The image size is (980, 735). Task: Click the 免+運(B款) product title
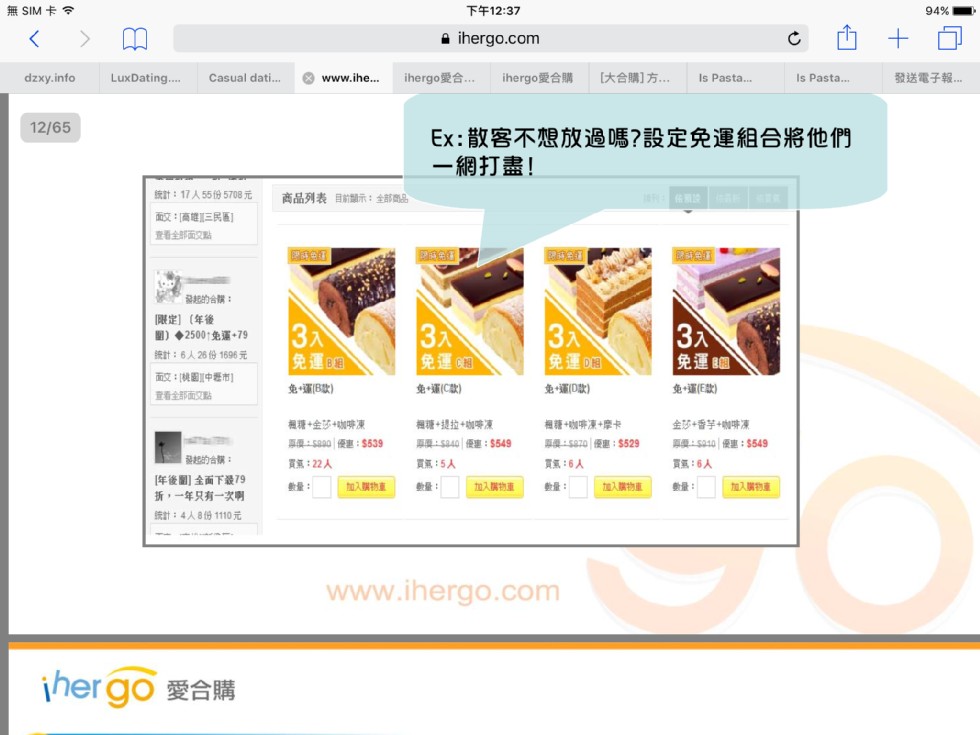[311, 389]
